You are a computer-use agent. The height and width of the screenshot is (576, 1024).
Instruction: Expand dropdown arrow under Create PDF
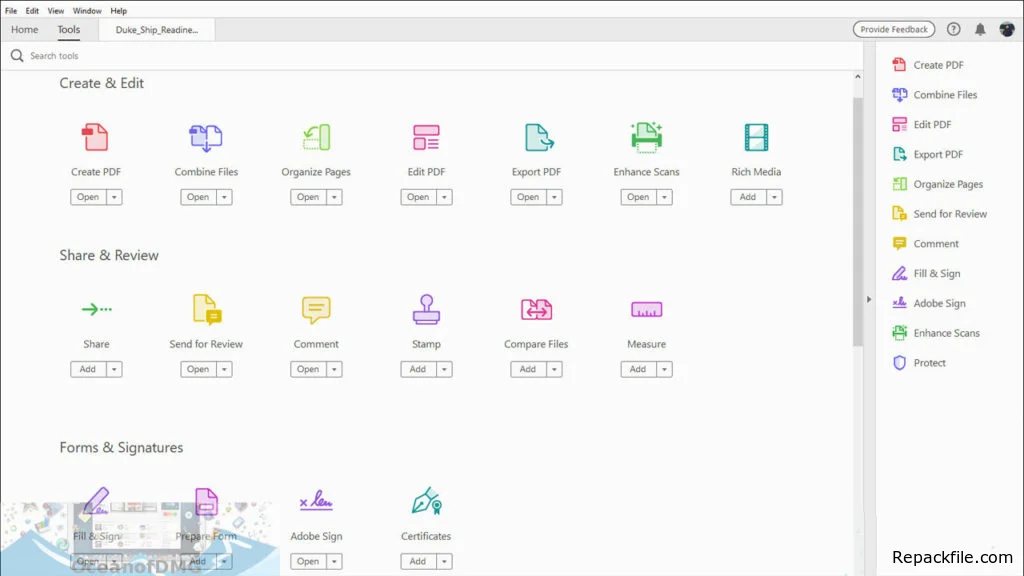(x=114, y=197)
